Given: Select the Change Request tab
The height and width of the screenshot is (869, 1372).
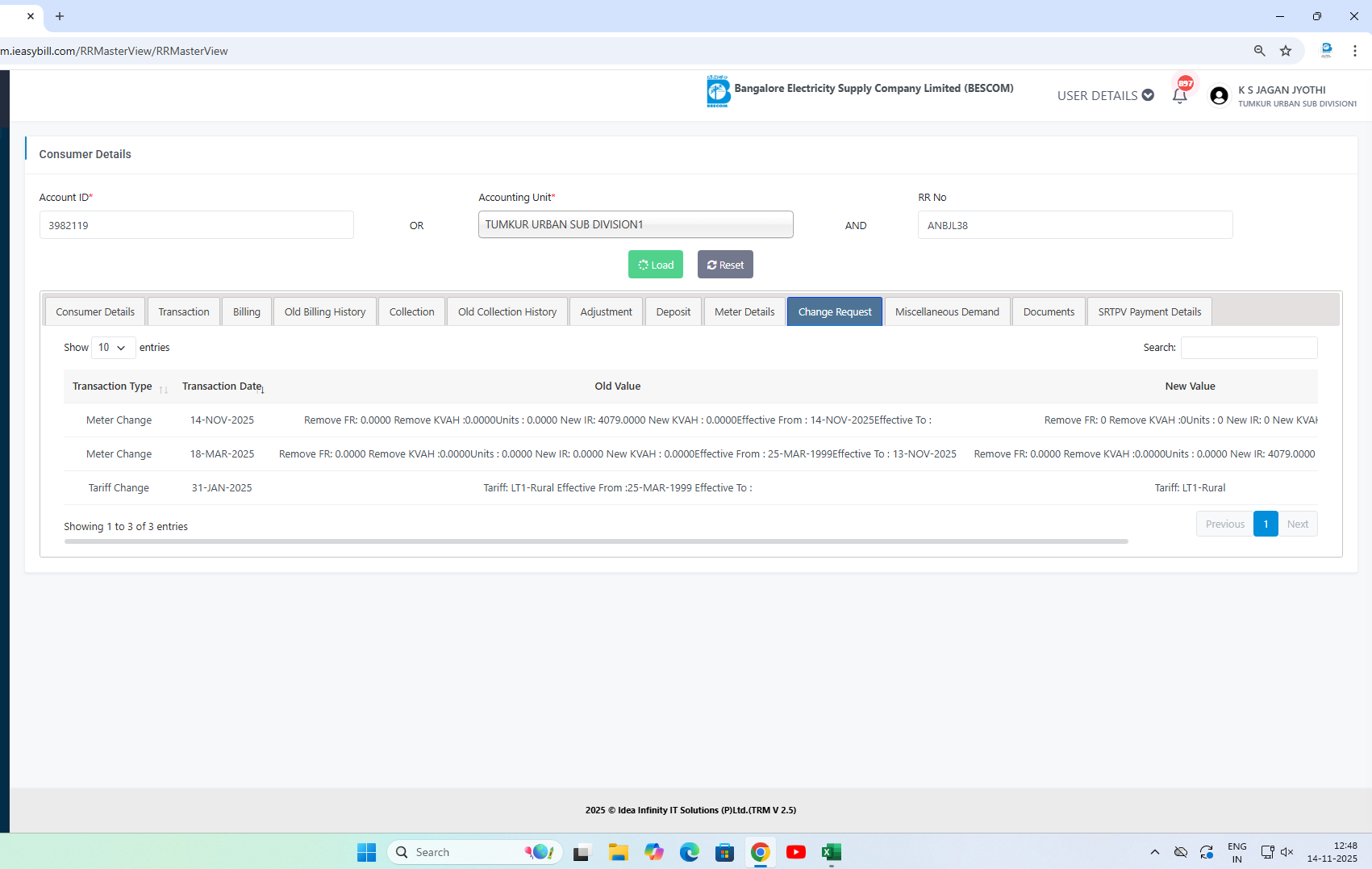Looking at the screenshot, I should (835, 312).
